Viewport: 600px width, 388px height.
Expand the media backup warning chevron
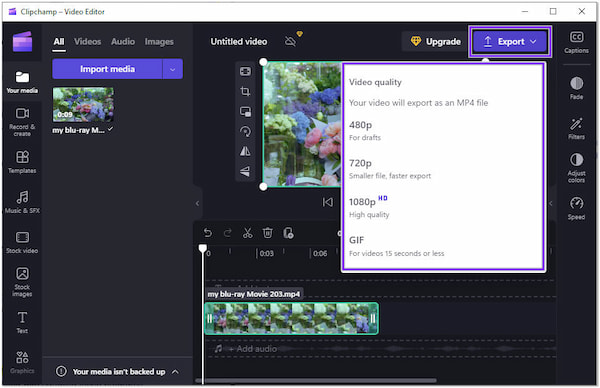[175, 372]
